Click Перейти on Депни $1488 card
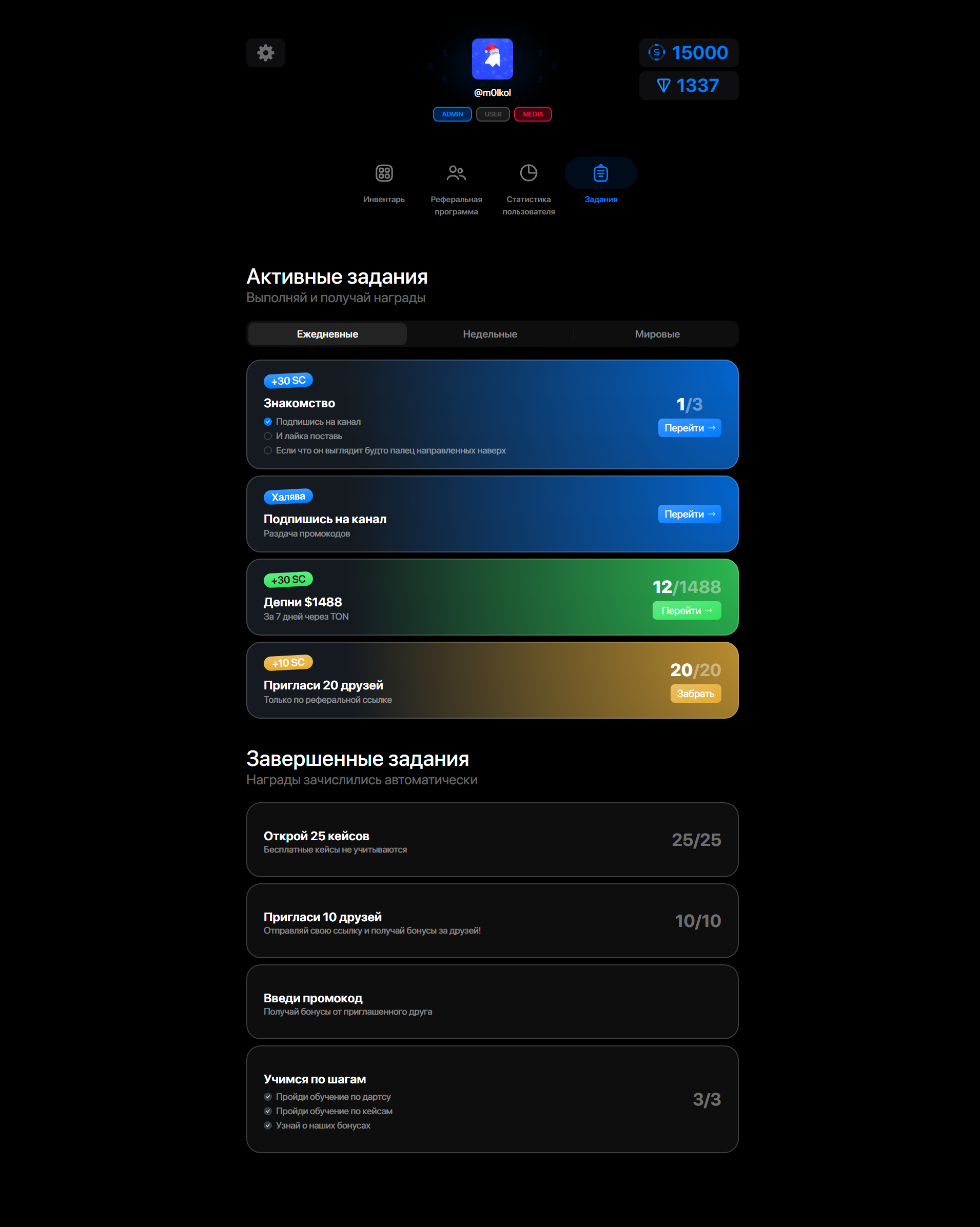980x1227 pixels. click(x=687, y=610)
